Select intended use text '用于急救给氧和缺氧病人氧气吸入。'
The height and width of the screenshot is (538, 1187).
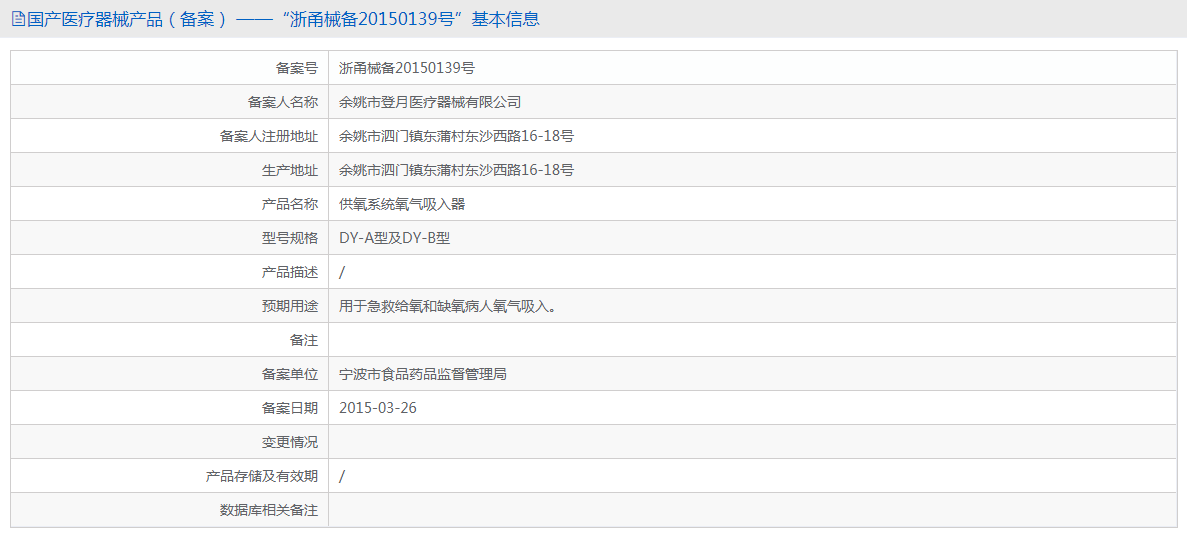click(x=450, y=306)
